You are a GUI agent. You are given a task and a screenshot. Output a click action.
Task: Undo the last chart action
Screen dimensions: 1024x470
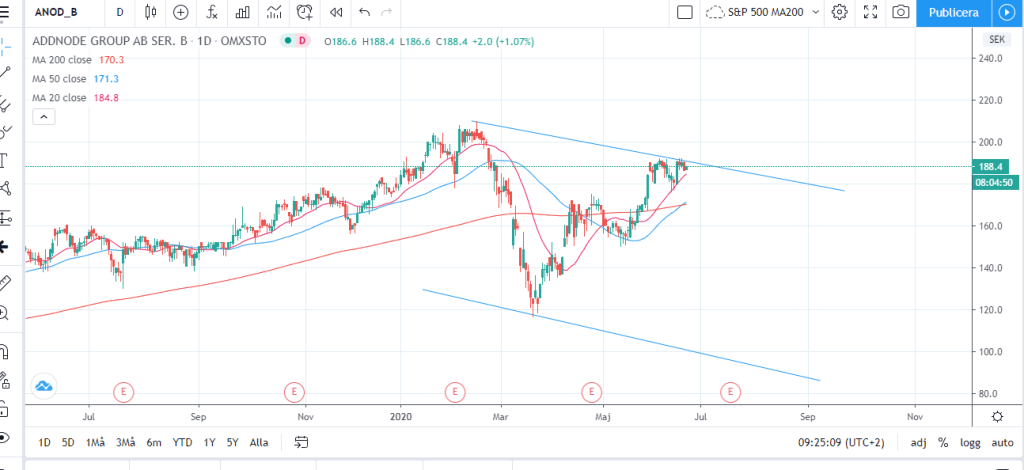click(x=364, y=12)
